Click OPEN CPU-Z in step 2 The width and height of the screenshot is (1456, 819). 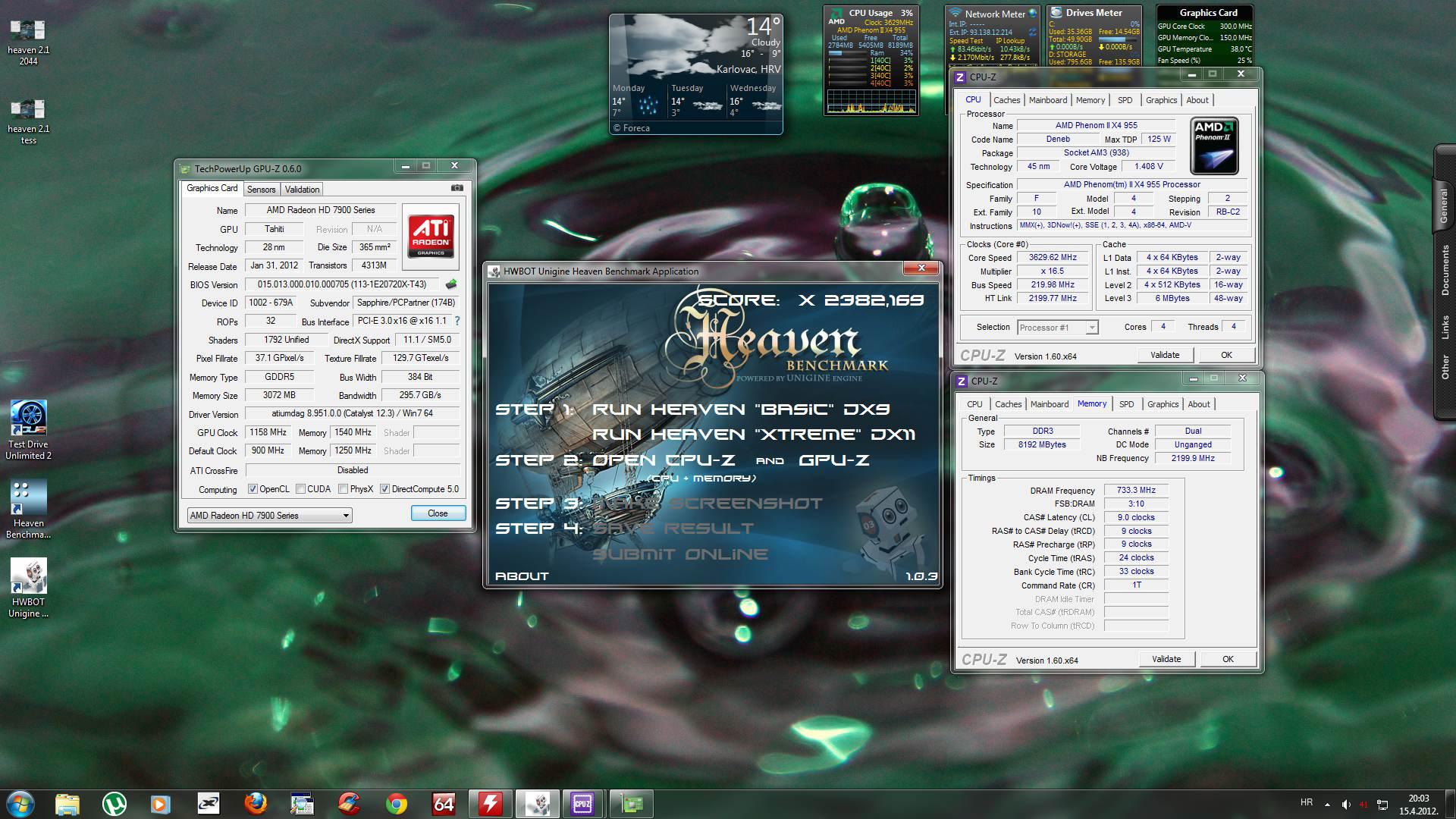click(664, 460)
